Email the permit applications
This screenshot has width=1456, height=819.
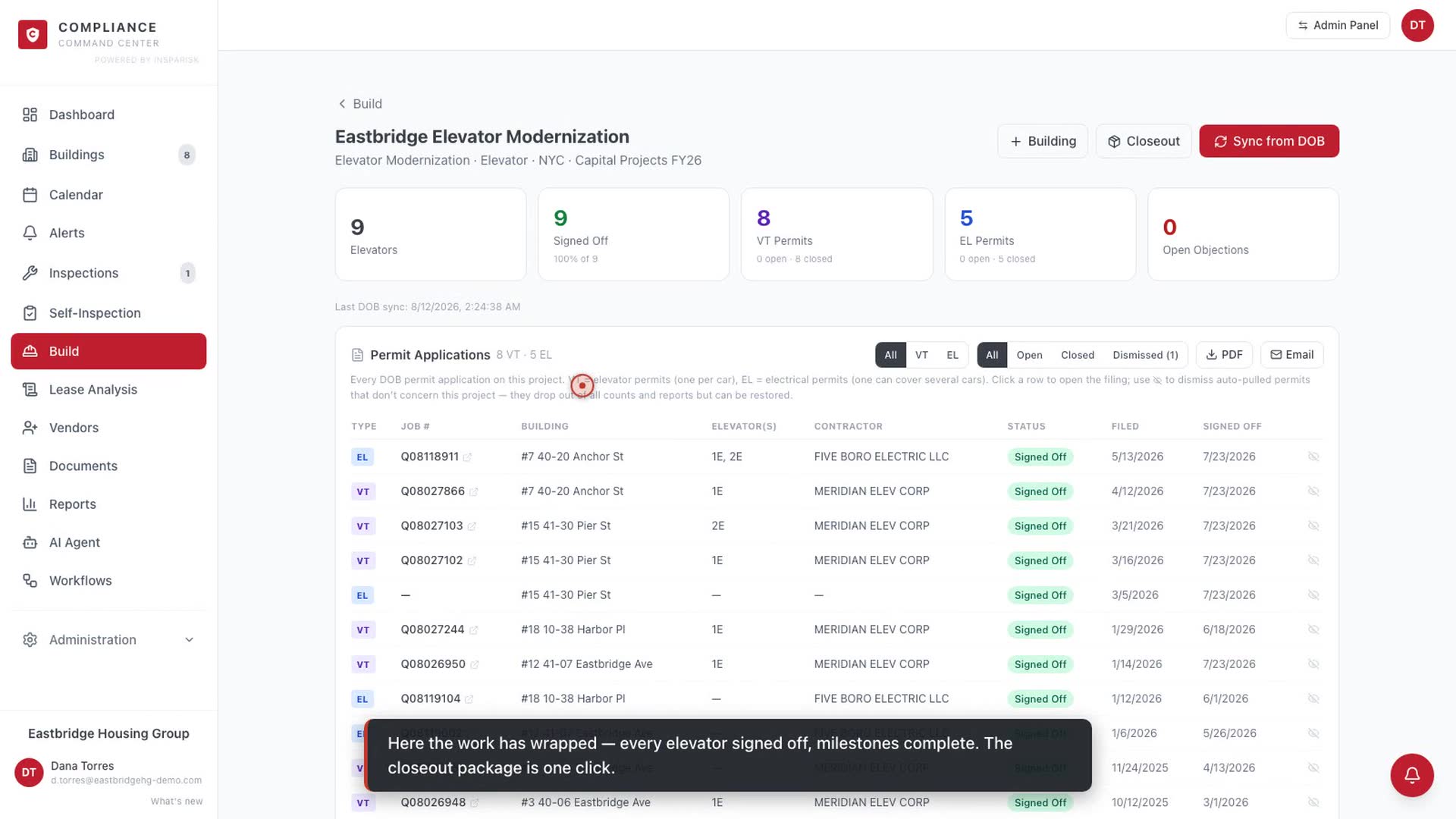(1292, 355)
